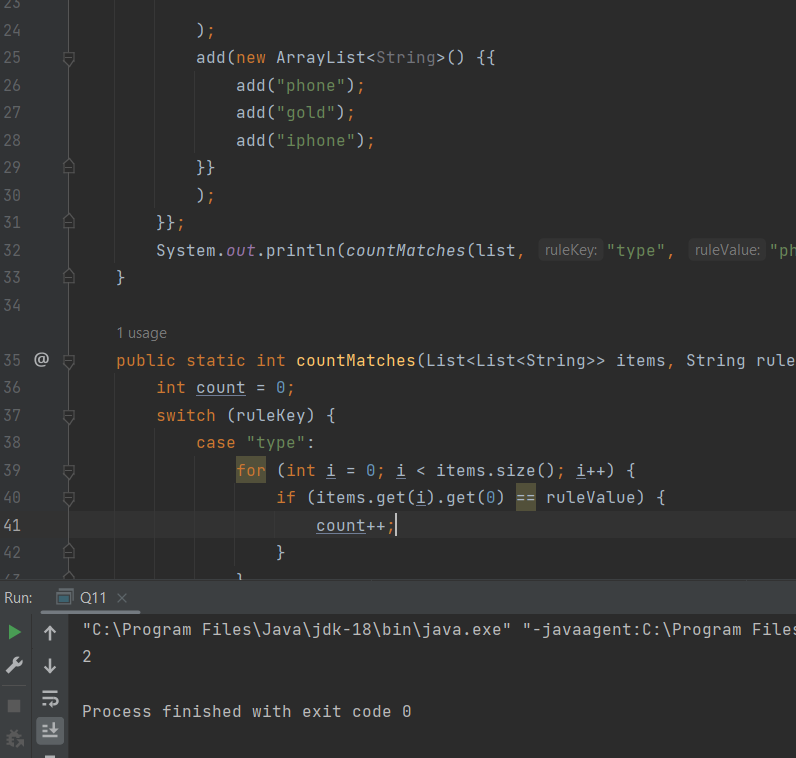Click the italic countMatches call on line 32
This screenshot has width=796, height=758.
pyautogui.click(x=405, y=250)
